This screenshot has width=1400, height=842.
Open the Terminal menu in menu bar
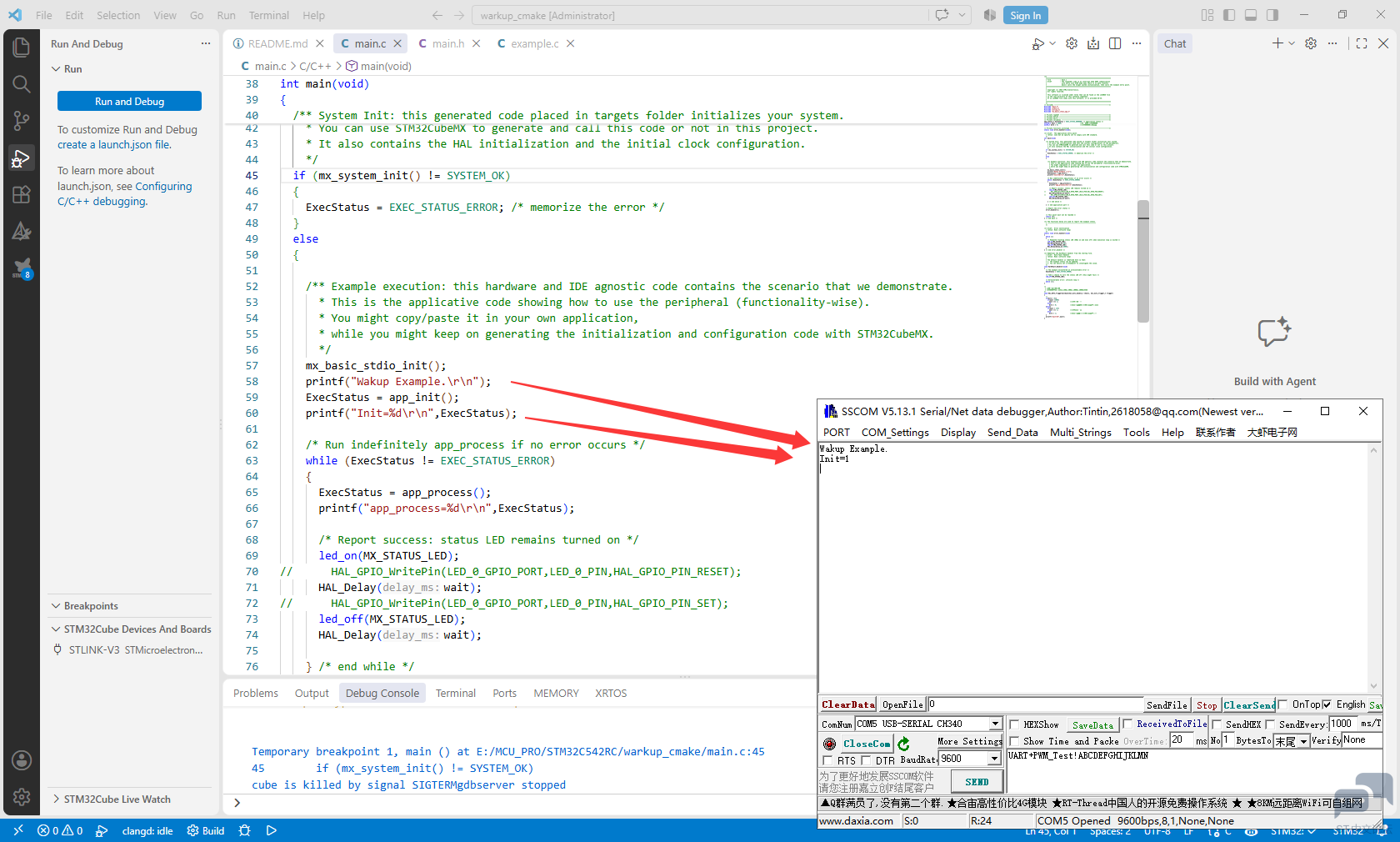tap(268, 15)
